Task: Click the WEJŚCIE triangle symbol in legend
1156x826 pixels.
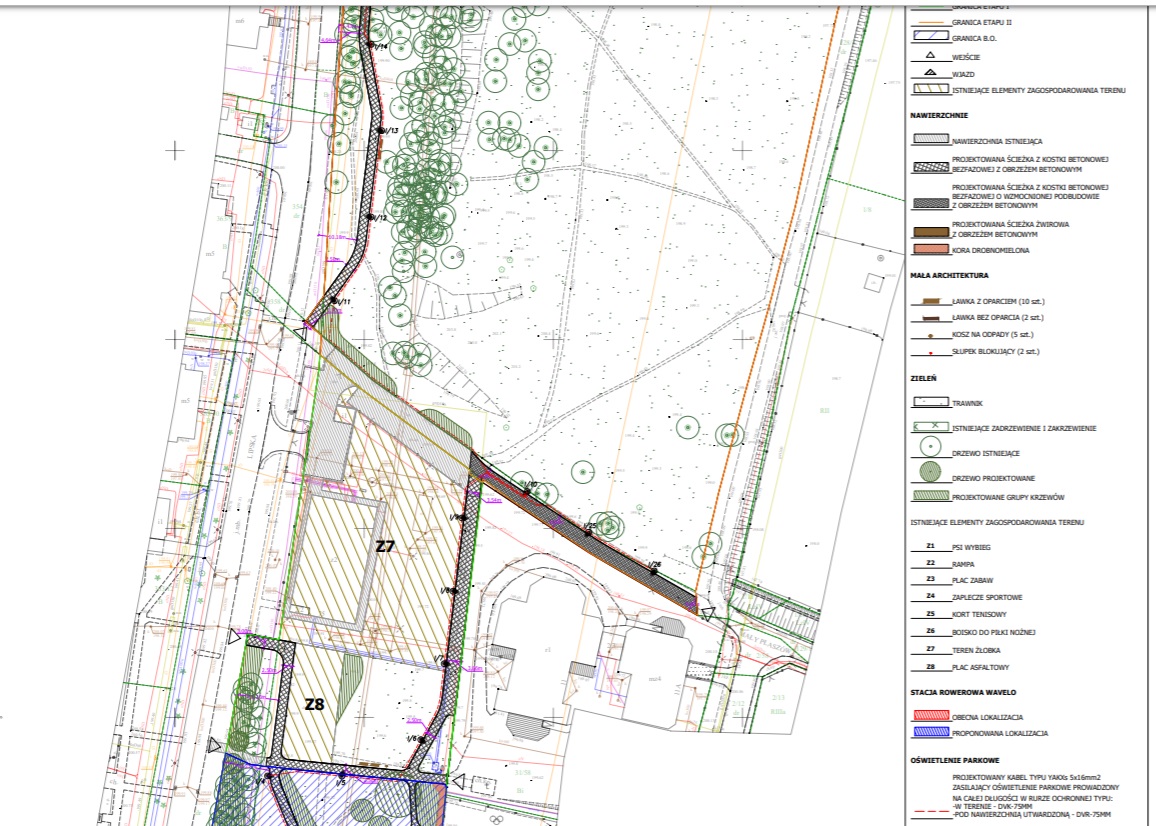Action: coord(929,56)
